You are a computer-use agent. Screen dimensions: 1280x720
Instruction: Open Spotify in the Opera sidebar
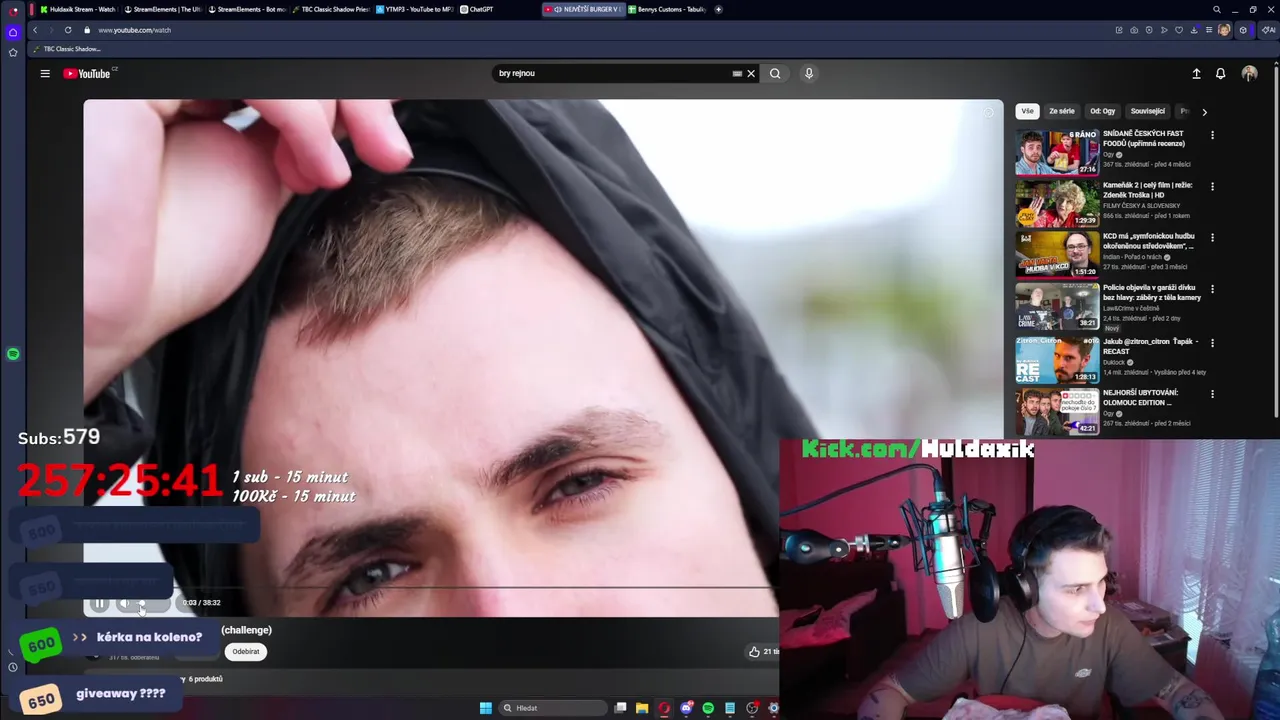[x=13, y=354]
